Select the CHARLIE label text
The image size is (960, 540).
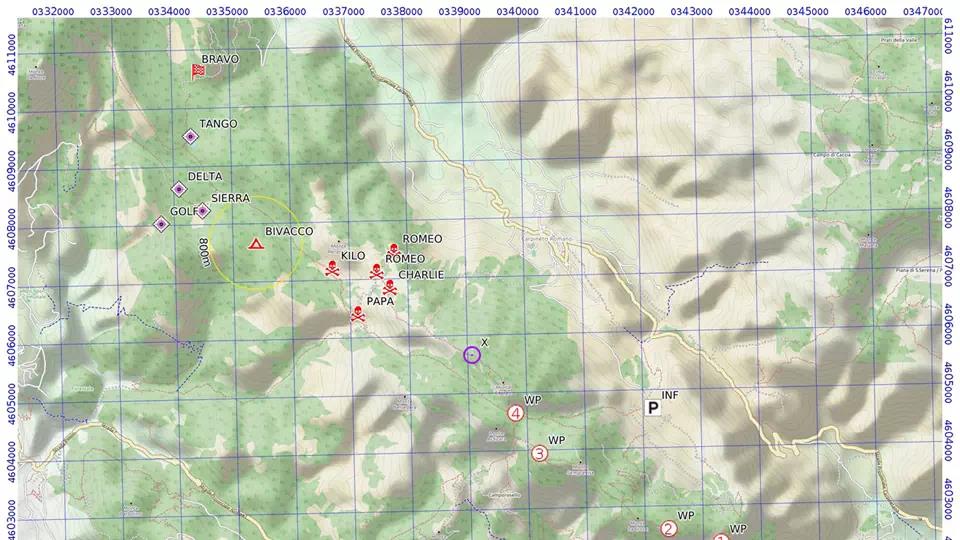point(421,275)
